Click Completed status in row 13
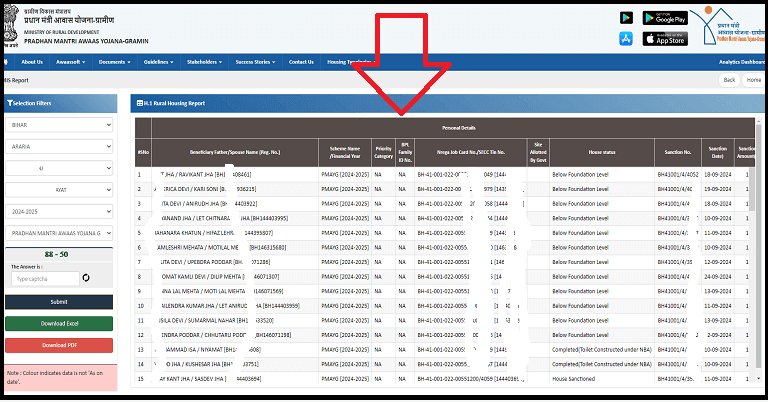 601,350
